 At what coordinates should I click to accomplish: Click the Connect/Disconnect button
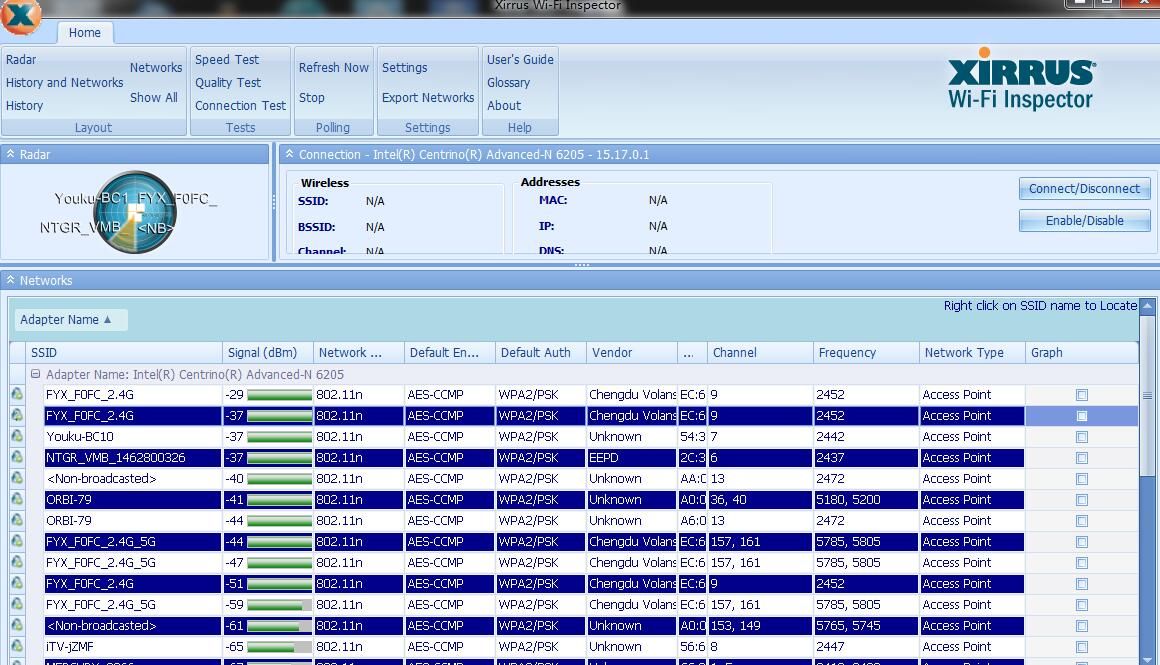[x=1084, y=189]
